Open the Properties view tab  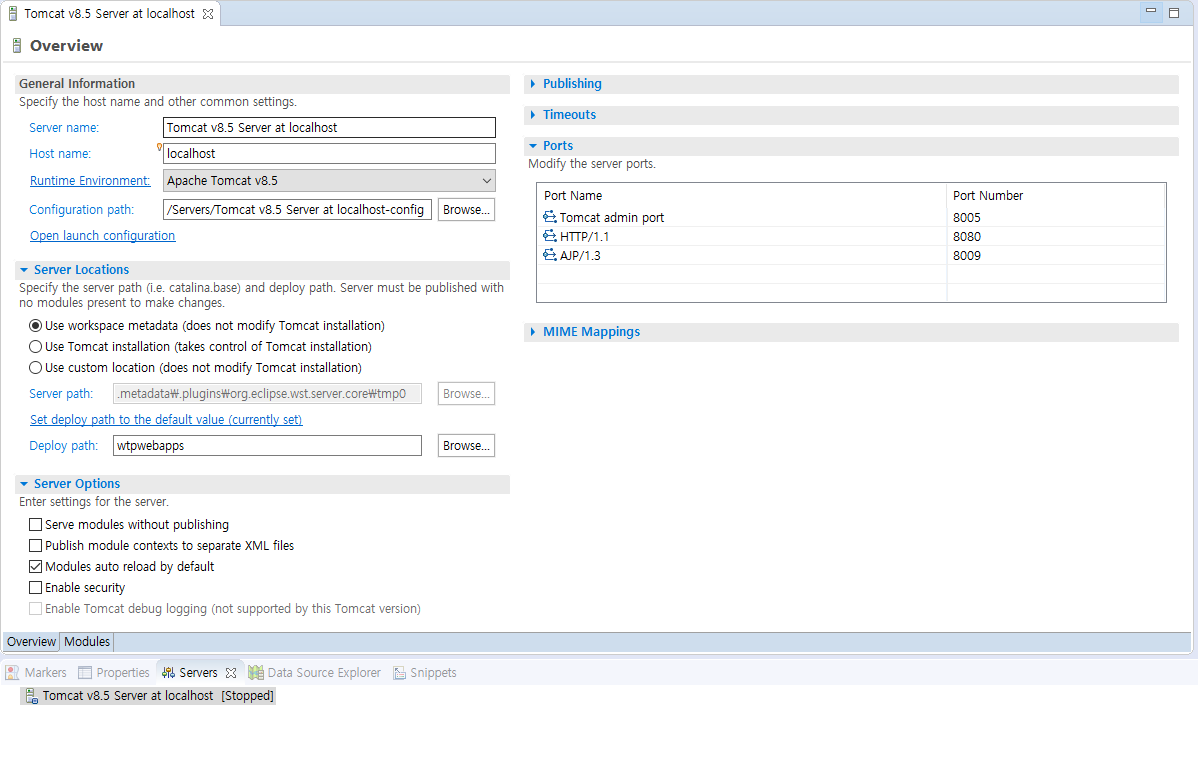114,673
